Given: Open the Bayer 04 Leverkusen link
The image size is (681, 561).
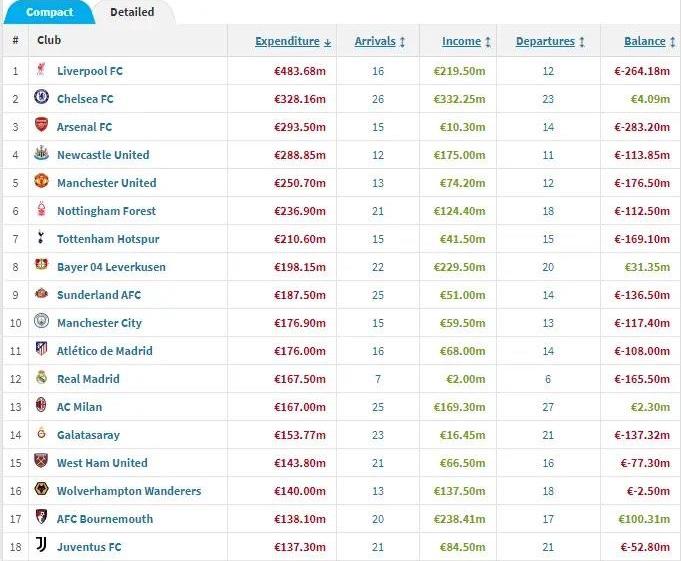Looking at the screenshot, I should click(x=112, y=267).
